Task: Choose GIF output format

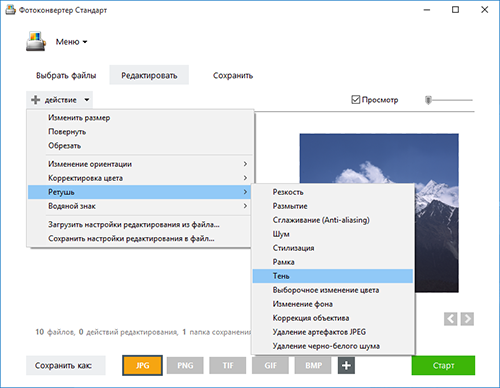Action: pos(270,365)
